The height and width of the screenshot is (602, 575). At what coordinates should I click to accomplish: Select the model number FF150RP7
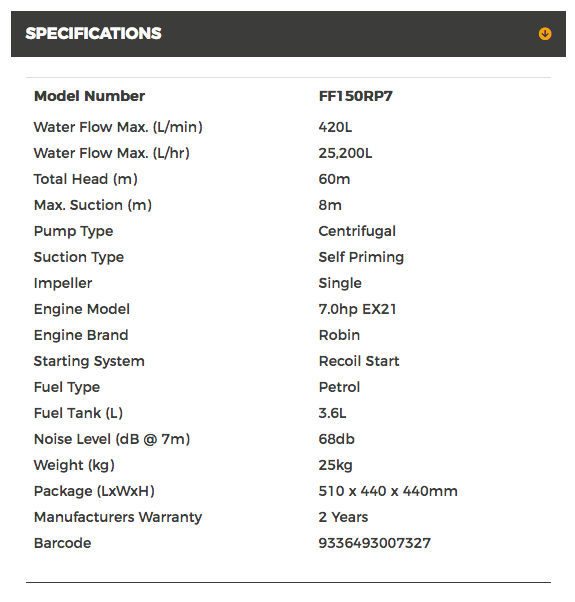click(355, 96)
